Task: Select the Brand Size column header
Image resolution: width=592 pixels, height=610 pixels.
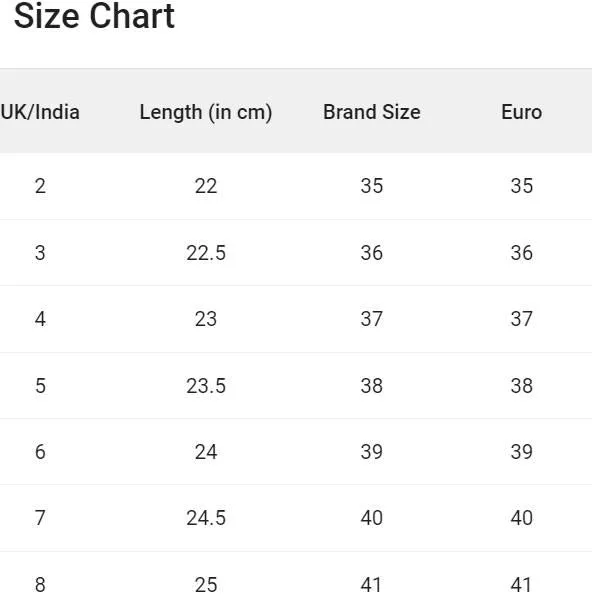Action: (x=372, y=112)
